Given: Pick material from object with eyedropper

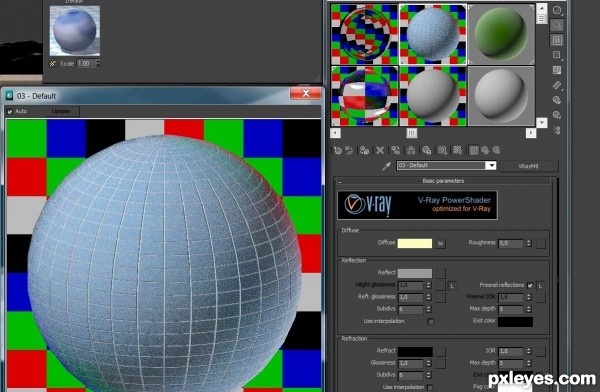Looking at the screenshot, I should pyautogui.click(x=387, y=166).
